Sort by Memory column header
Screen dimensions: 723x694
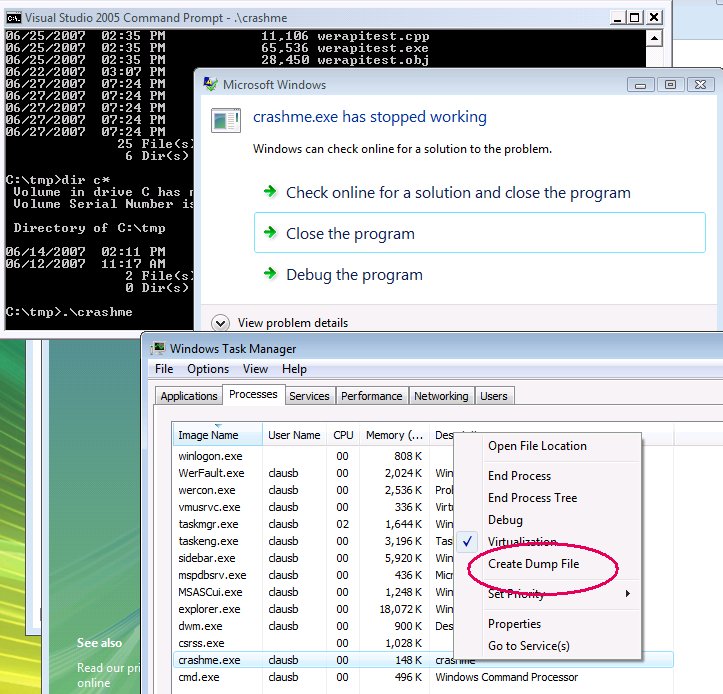[x=394, y=435]
